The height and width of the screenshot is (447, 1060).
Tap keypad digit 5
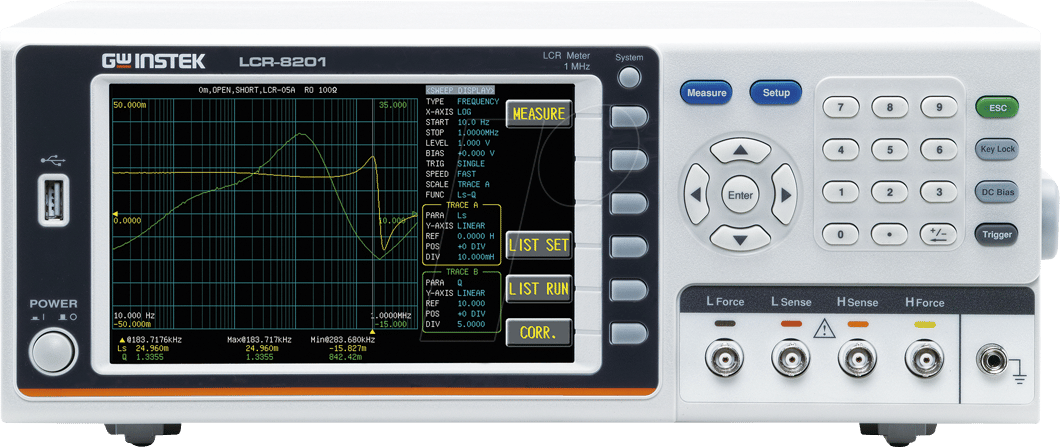point(890,149)
